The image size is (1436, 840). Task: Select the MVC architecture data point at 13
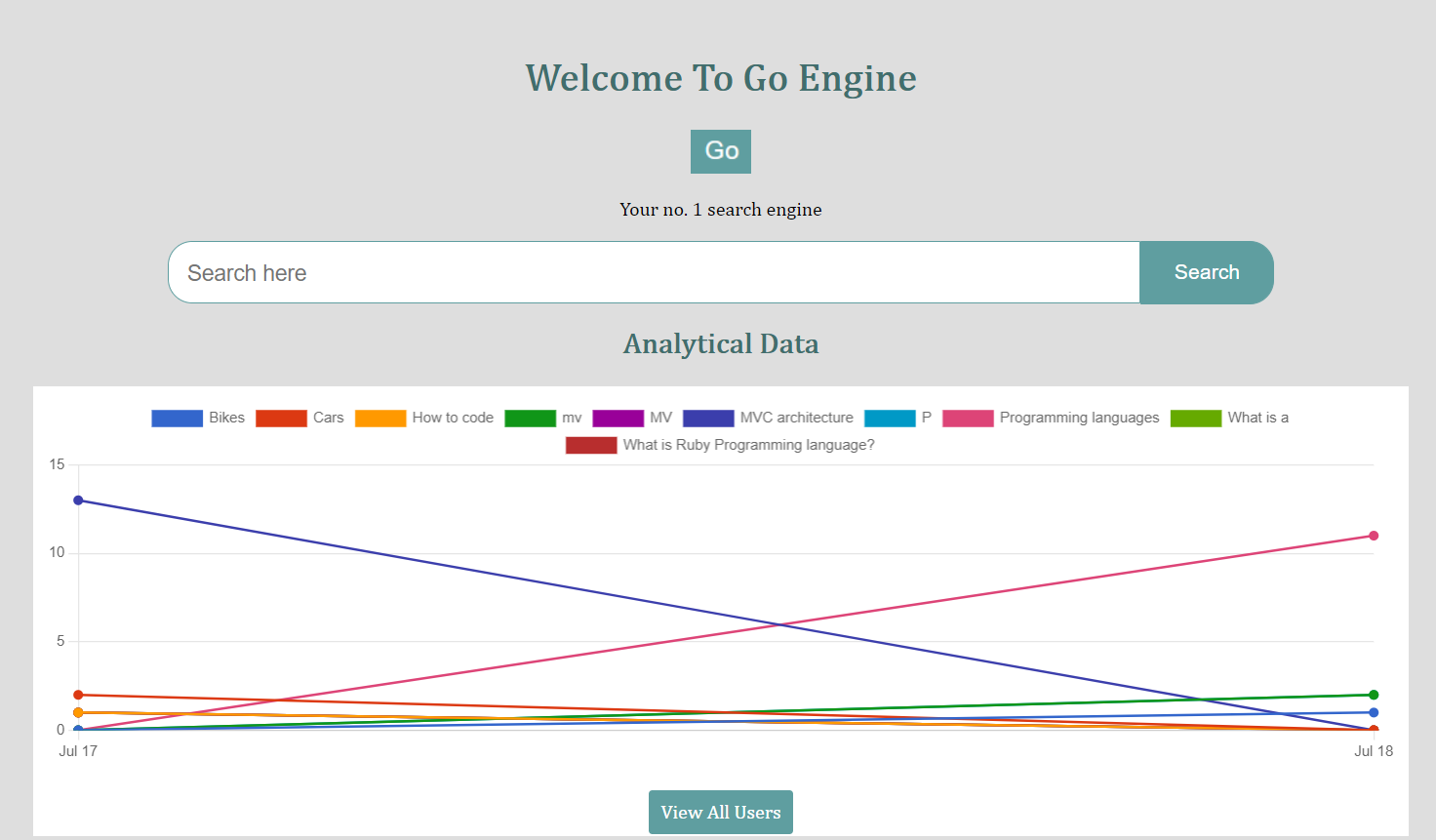tap(78, 500)
